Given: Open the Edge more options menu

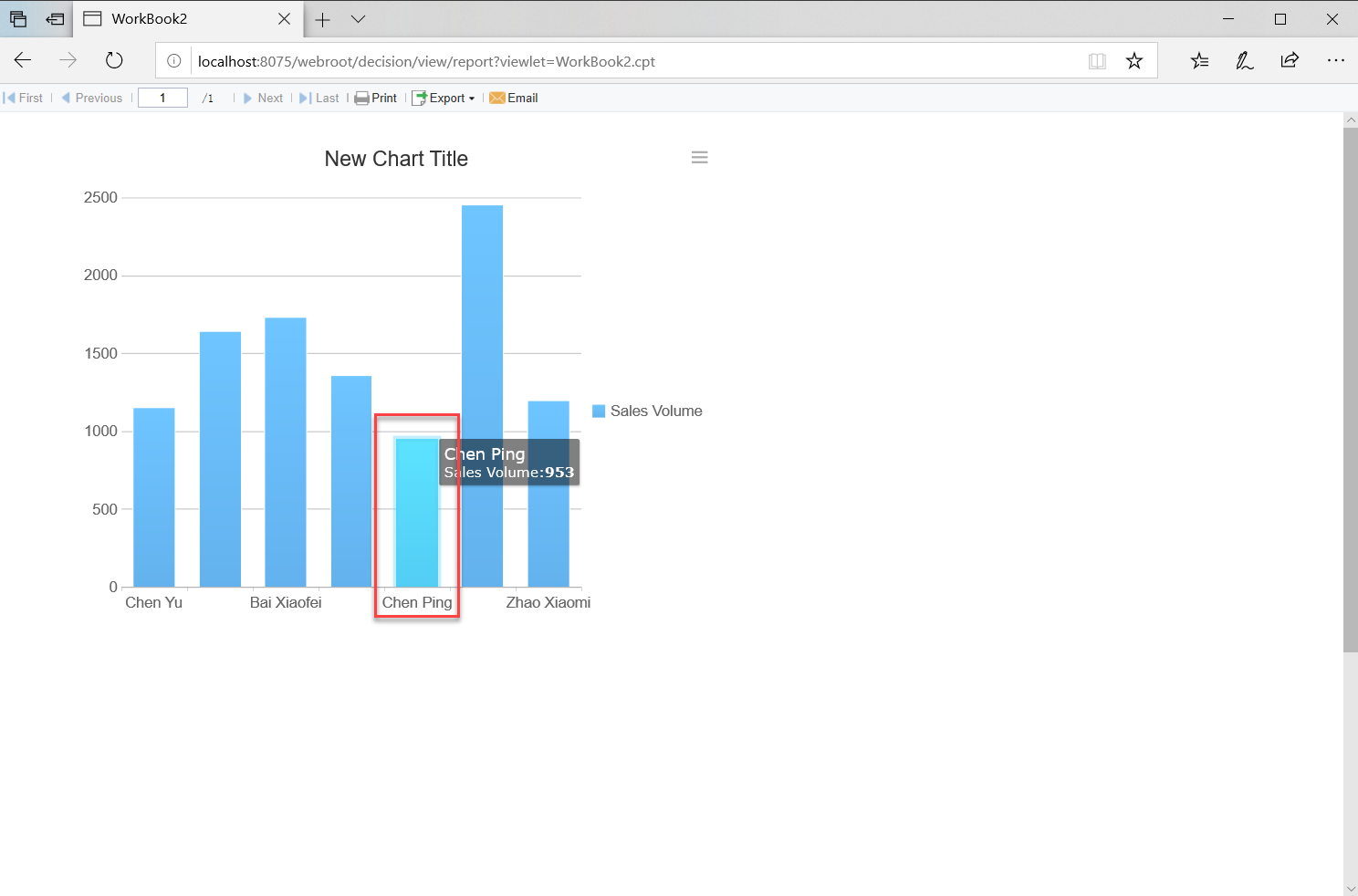Looking at the screenshot, I should [x=1336, y=60].
